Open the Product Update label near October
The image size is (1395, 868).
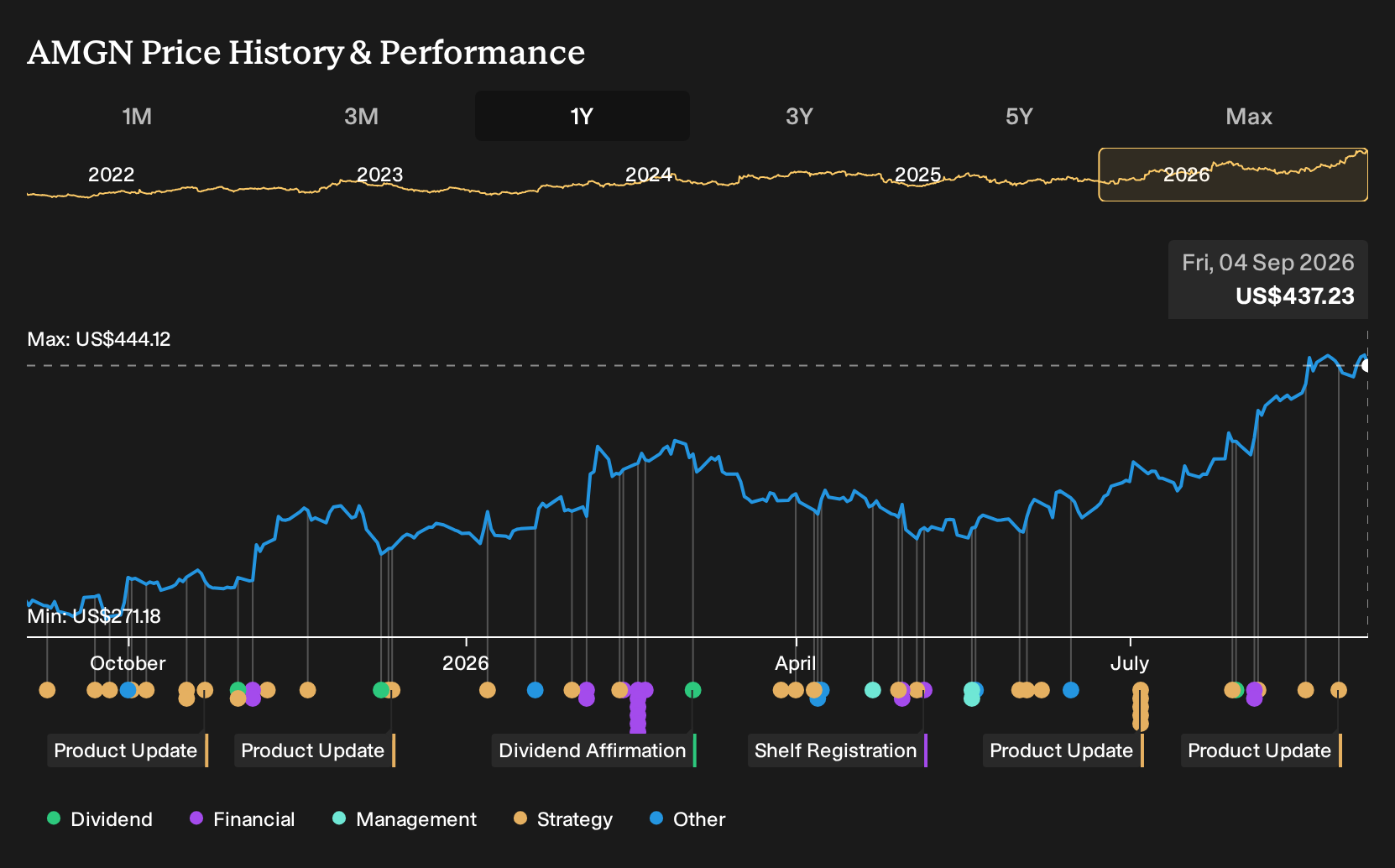[128, 750]
